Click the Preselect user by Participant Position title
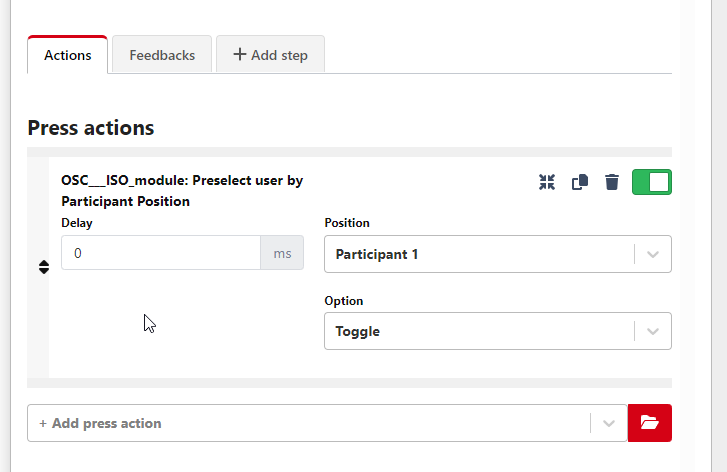This screenshot has height=472, width=727. (181, 190)
